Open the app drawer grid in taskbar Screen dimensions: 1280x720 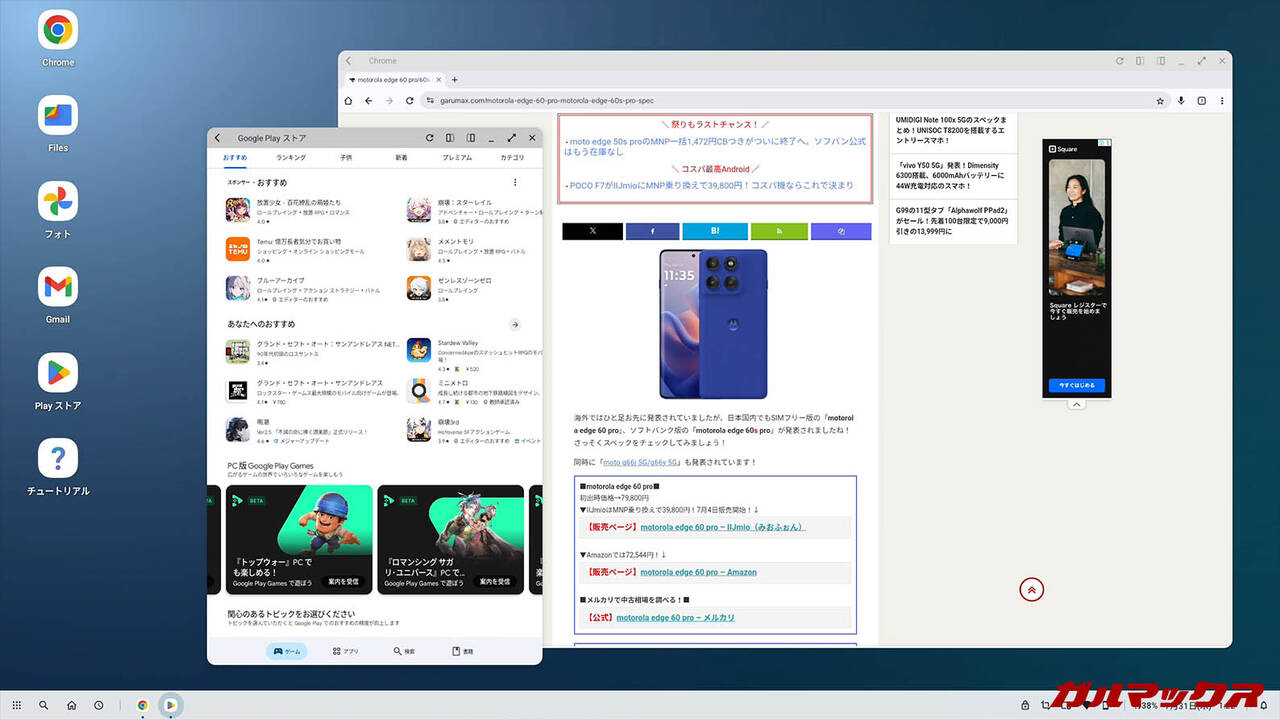16,705
